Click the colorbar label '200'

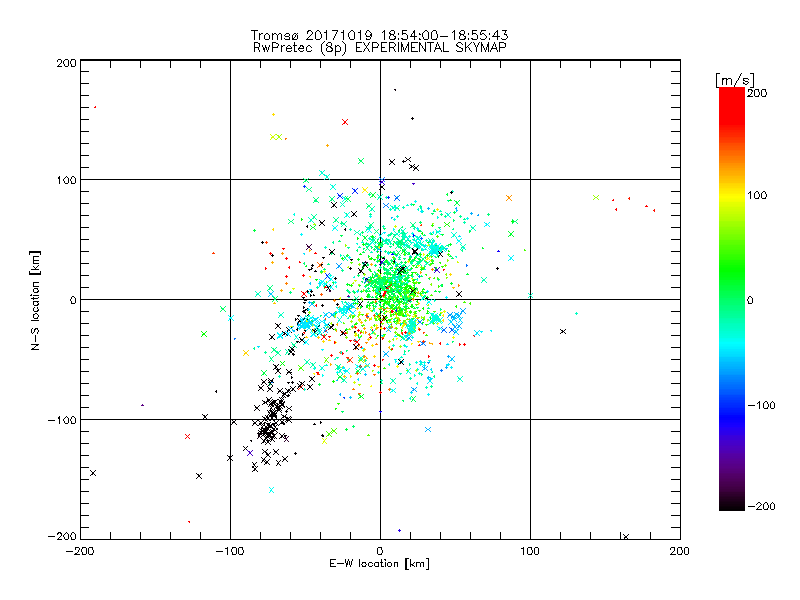click(x=757, y=93)
